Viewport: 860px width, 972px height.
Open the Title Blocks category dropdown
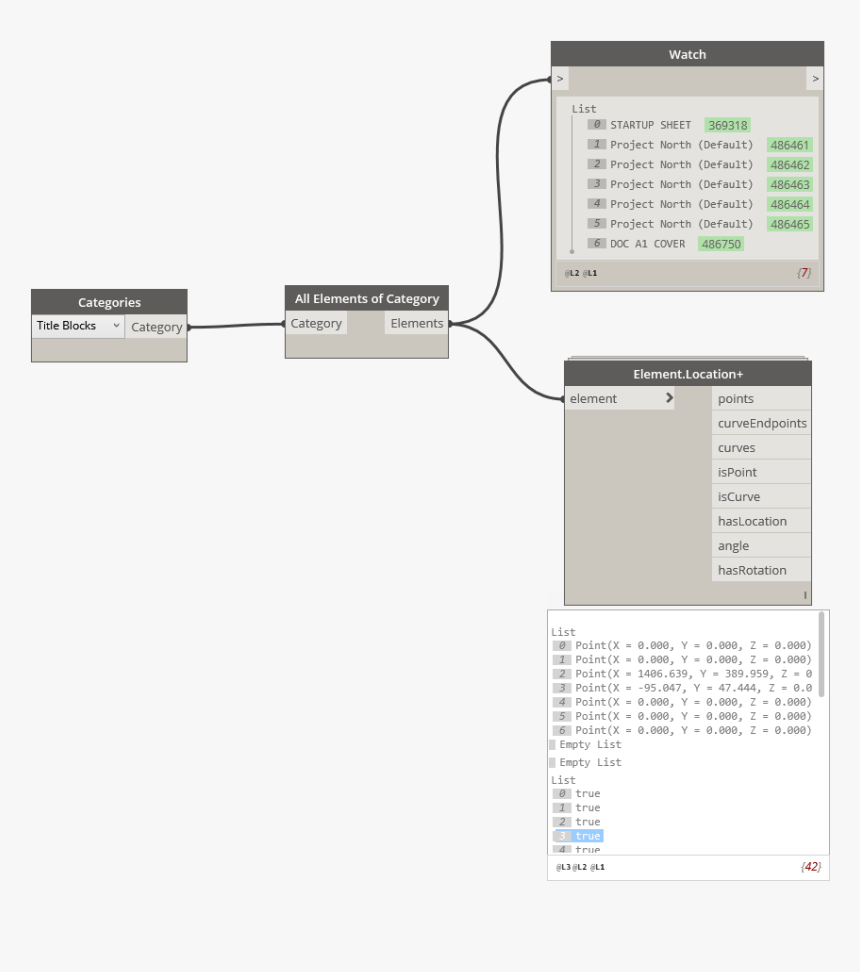click(78, 326)
